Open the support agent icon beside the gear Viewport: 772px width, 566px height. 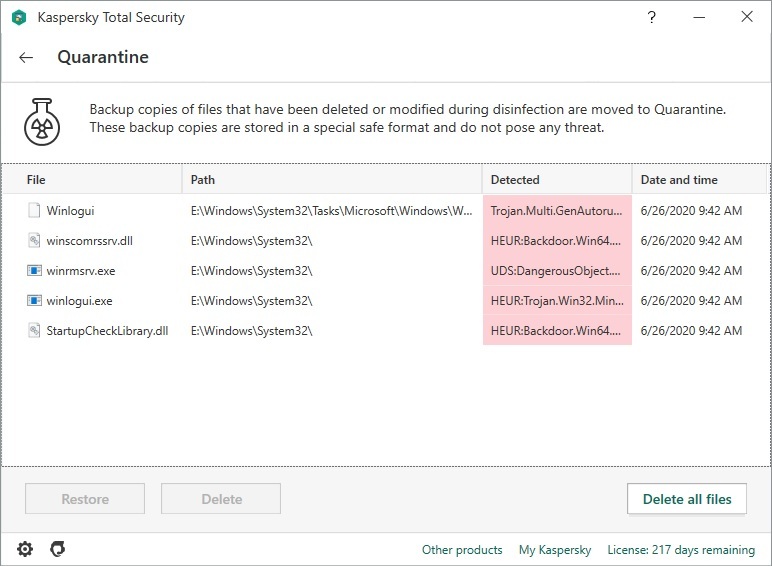tap(58, 549)
